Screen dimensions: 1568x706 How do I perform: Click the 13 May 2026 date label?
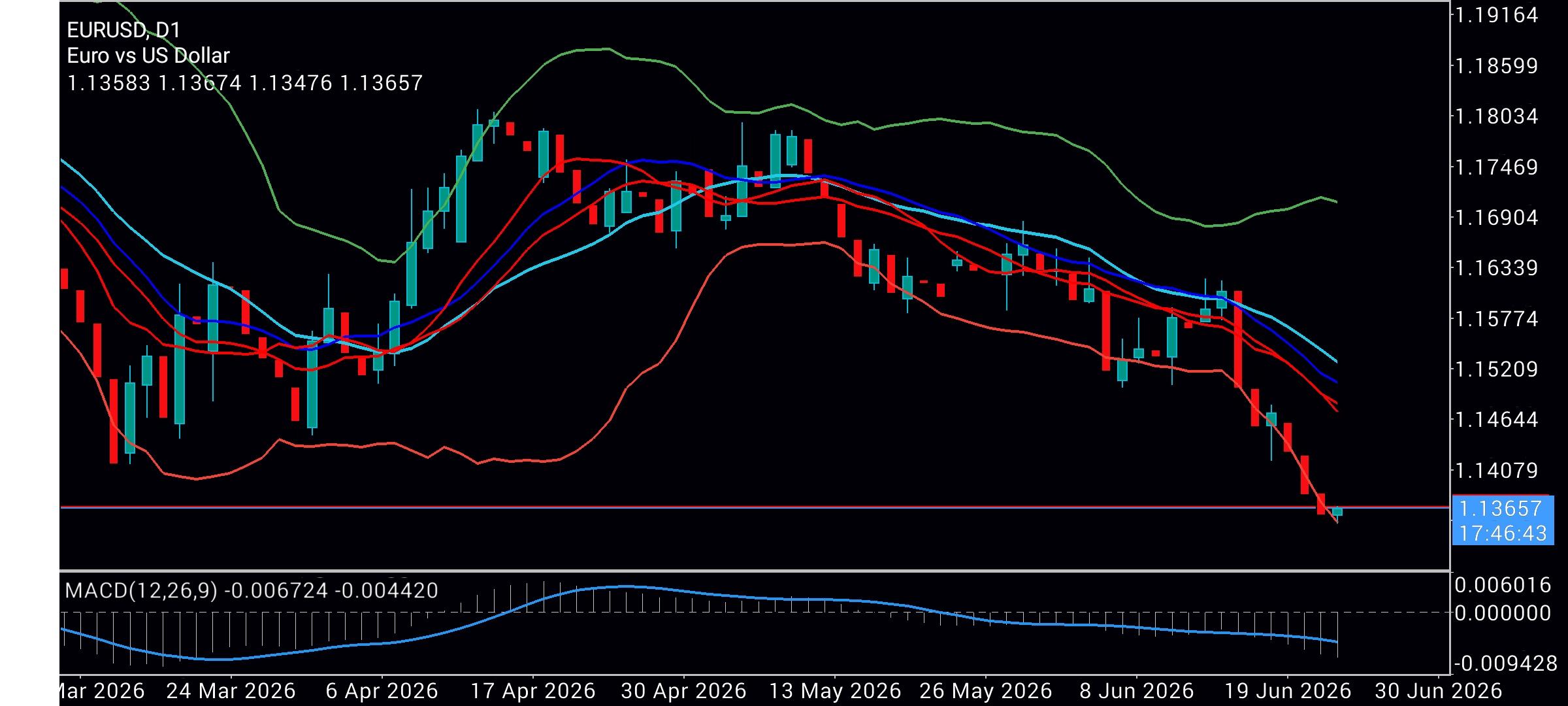[834, 691]
